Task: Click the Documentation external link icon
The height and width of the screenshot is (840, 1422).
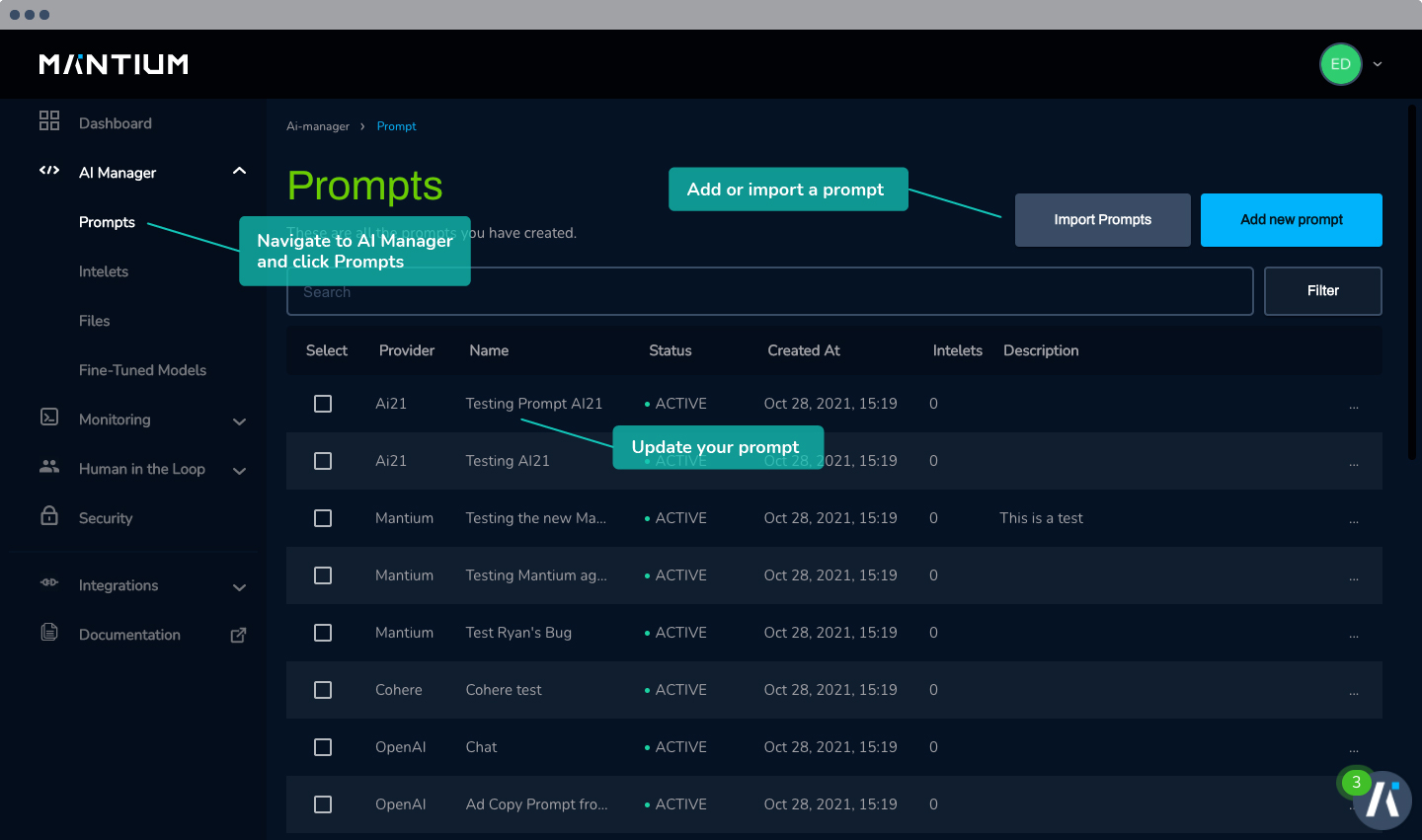Action: pyautogui.click(x=238, y=635)
